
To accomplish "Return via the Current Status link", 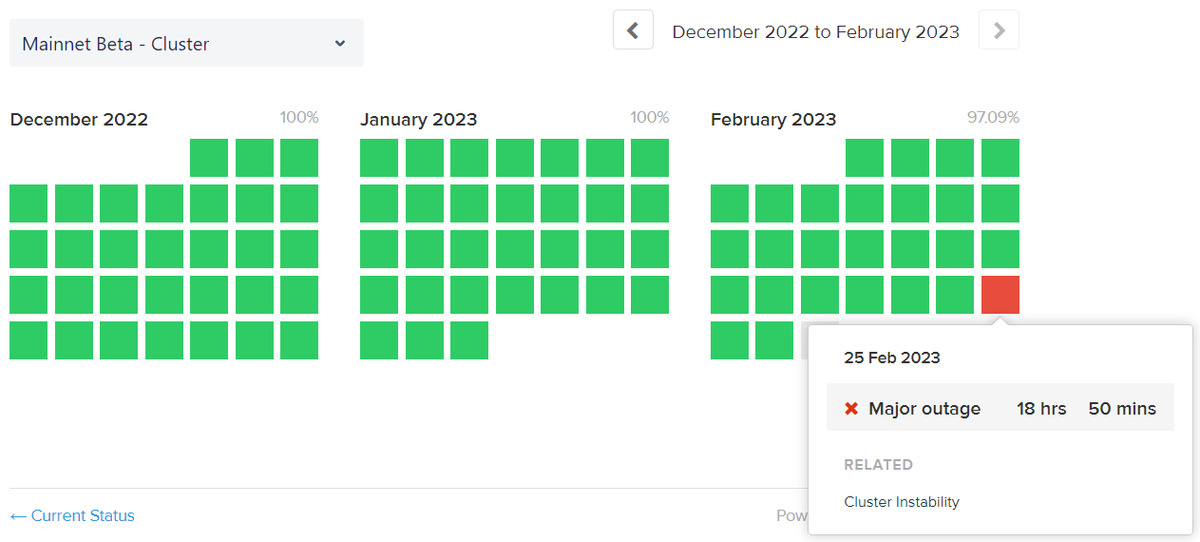I will coord(72,516).
